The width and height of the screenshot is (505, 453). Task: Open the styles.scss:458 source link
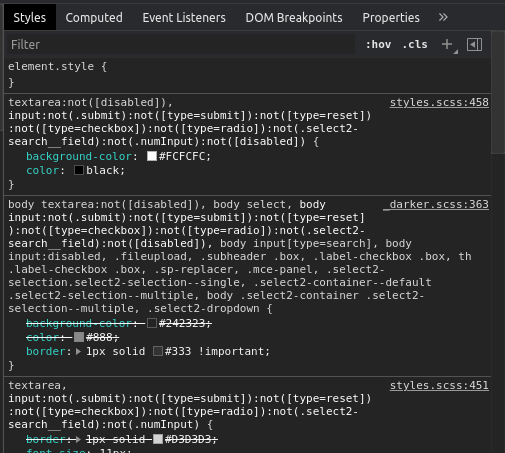click(439, 102)
